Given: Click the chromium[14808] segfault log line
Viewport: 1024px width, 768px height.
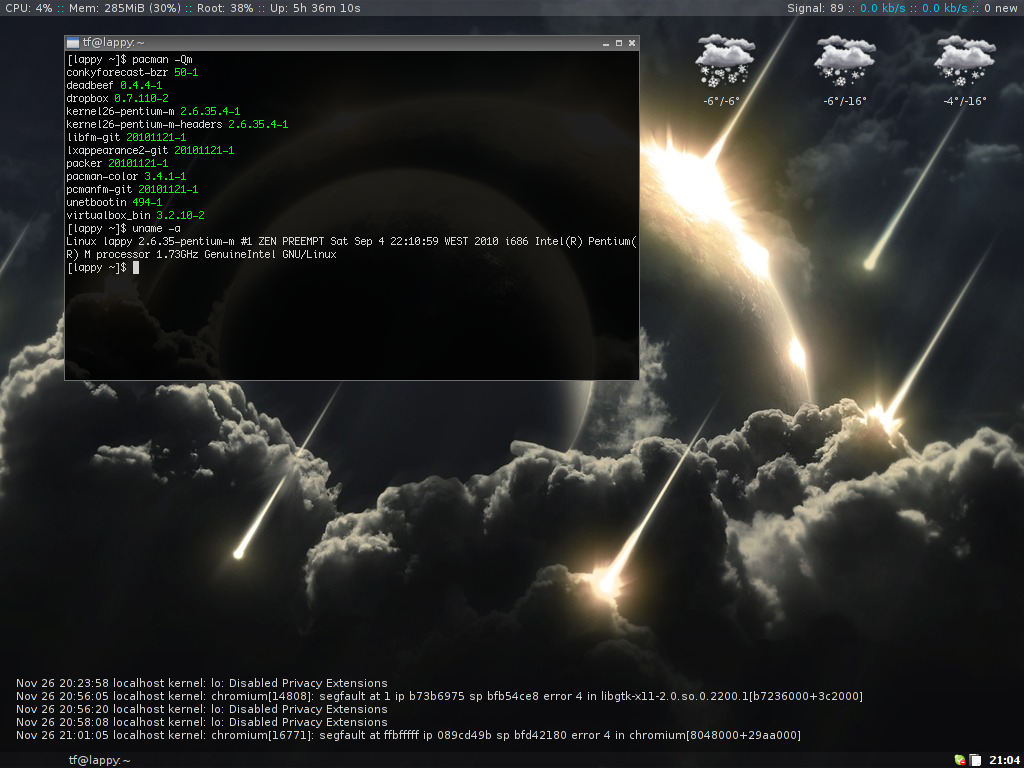Looking at the screenshot, I should pyautogui.click(x=440, y=696).
